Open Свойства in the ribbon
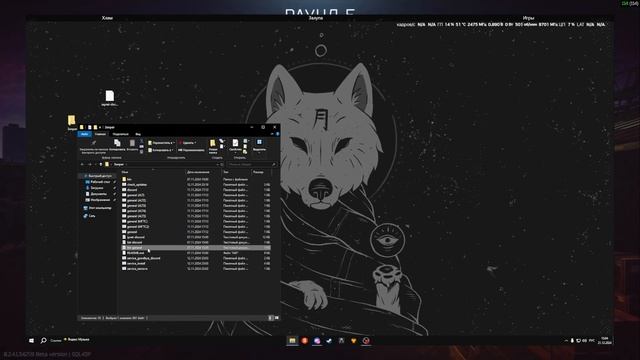Viewport: 640px width, 360px height. 235,145
